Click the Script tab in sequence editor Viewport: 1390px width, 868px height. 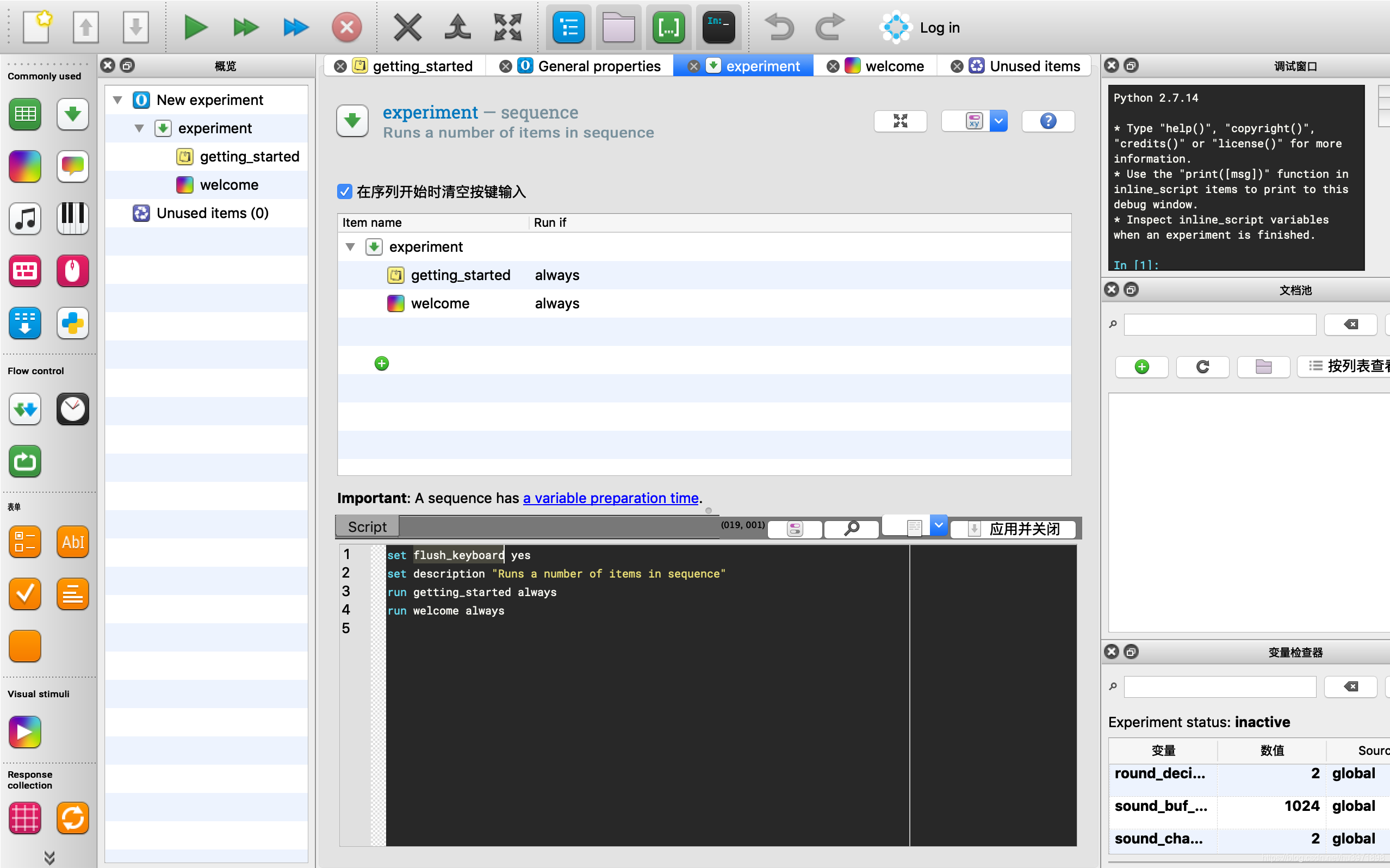tap(367, 526)
